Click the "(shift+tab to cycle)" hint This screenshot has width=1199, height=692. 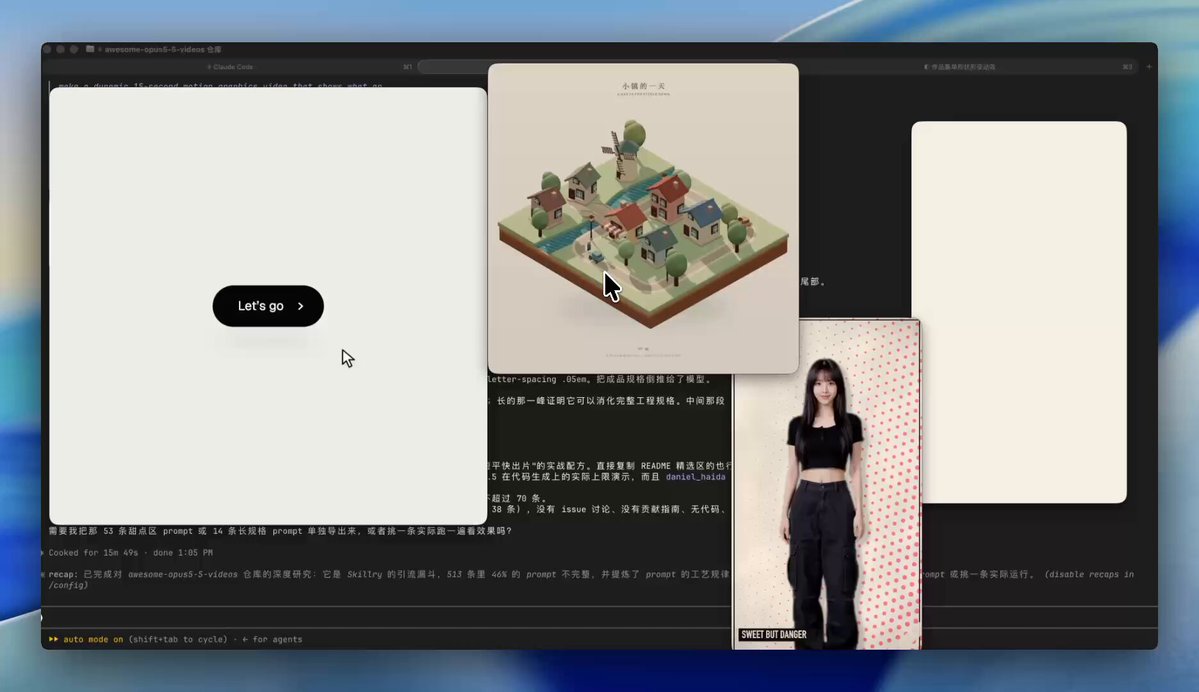[x=177, y=639]
